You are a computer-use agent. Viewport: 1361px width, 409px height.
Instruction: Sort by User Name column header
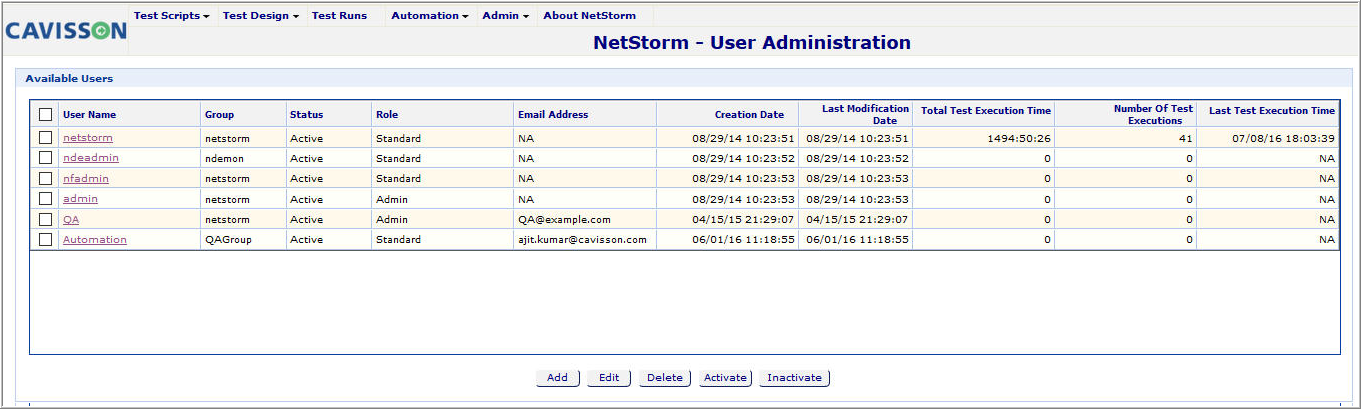89,115
